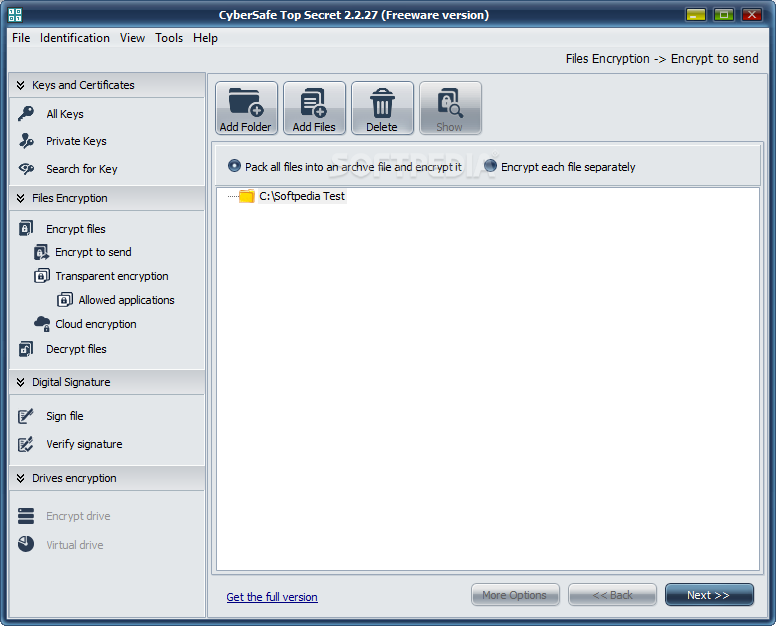Open the Help menu
776x626 pixels.
pyautogui.click(x=205, y=38)
